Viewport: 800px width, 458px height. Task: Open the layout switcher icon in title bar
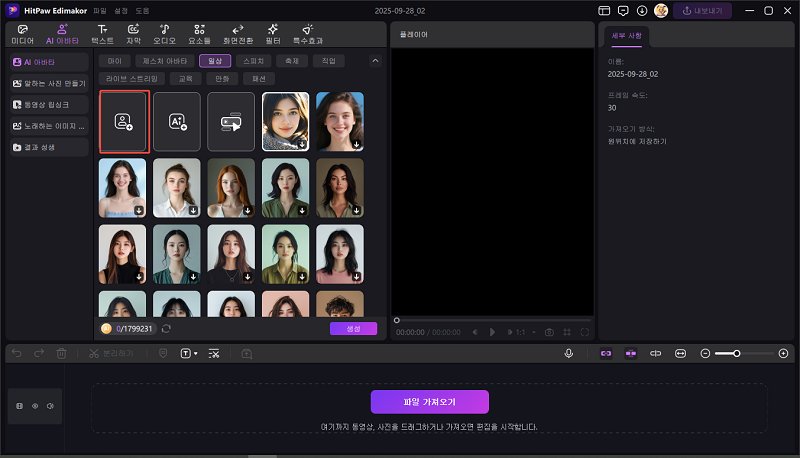[604, 11]
